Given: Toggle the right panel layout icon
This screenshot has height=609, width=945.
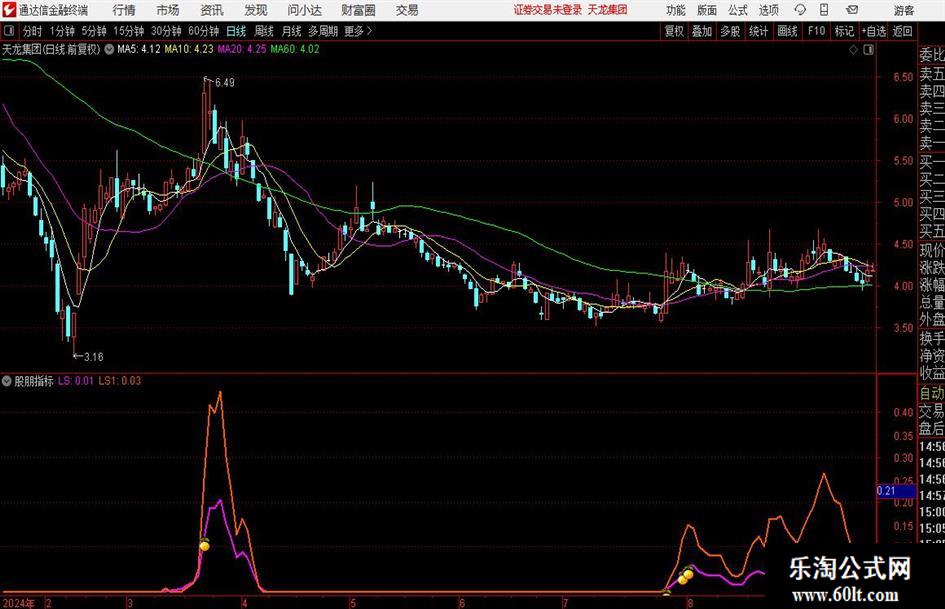Looking at the screenshot, I should tap(868, 49).
